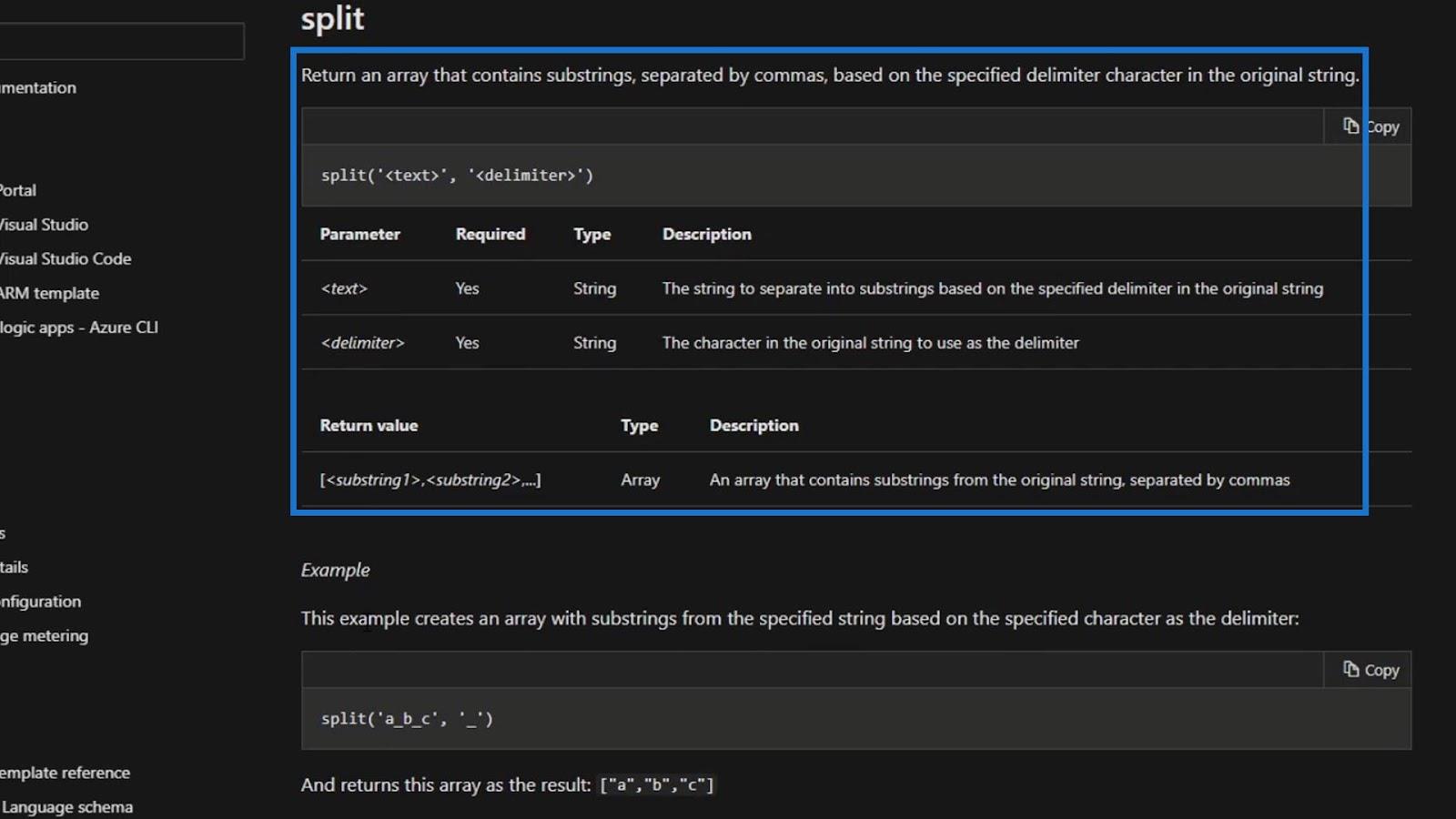Image resolution: width=1456 pixels, height=819 pixels.
Task: Open the Visual Studio Code sidebar link
Action: pyautogui.click(x=66, y=259)
